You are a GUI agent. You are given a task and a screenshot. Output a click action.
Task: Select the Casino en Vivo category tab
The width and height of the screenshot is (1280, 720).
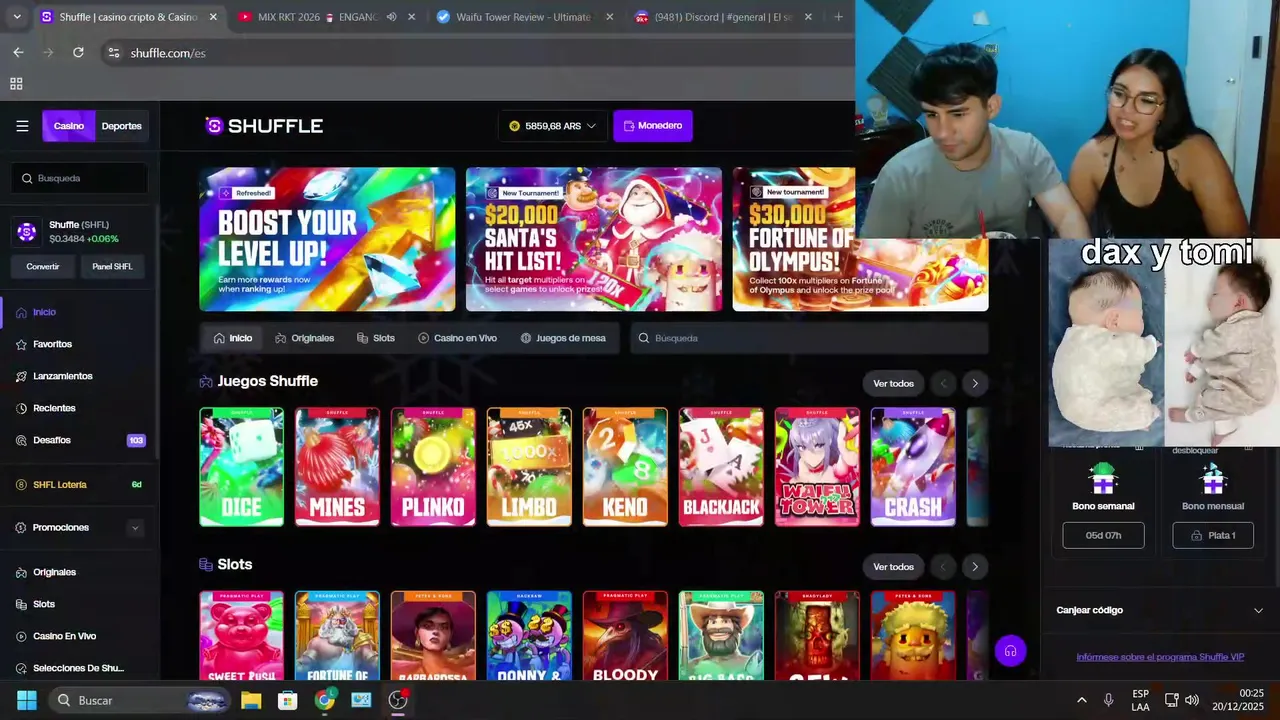tap(457, 338)
